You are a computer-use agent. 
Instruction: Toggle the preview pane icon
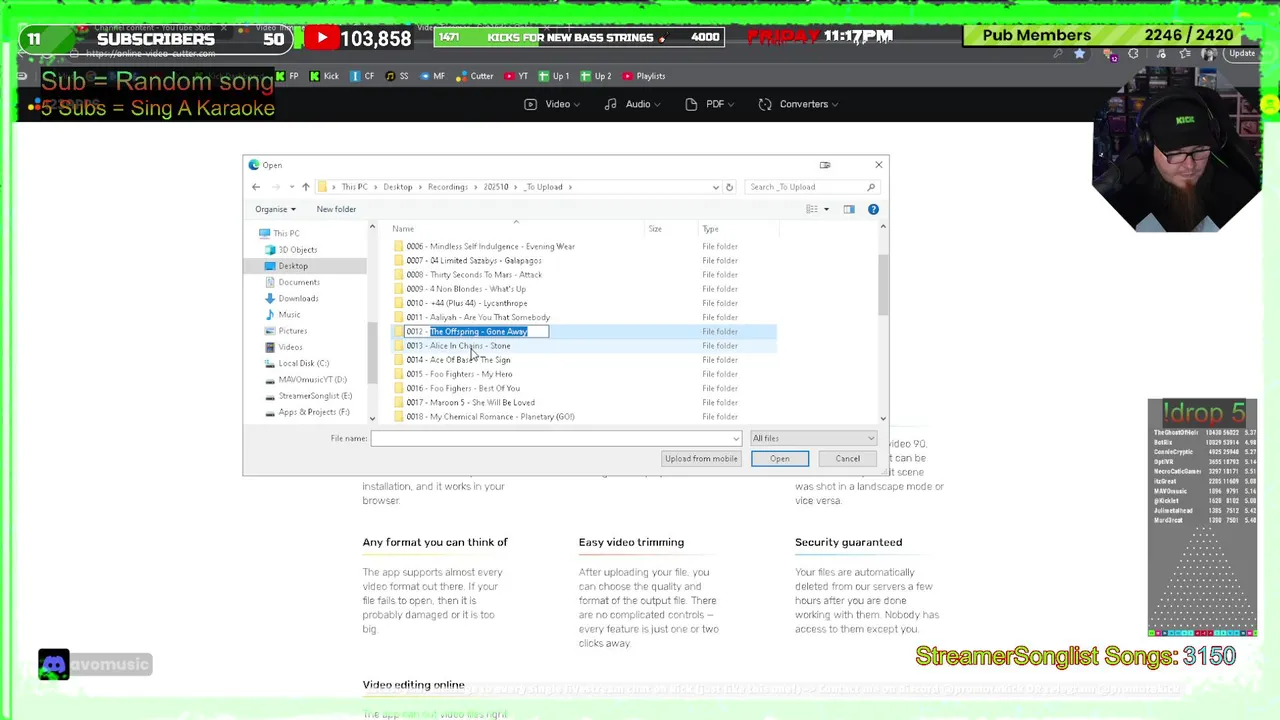(x=849, y=209)
